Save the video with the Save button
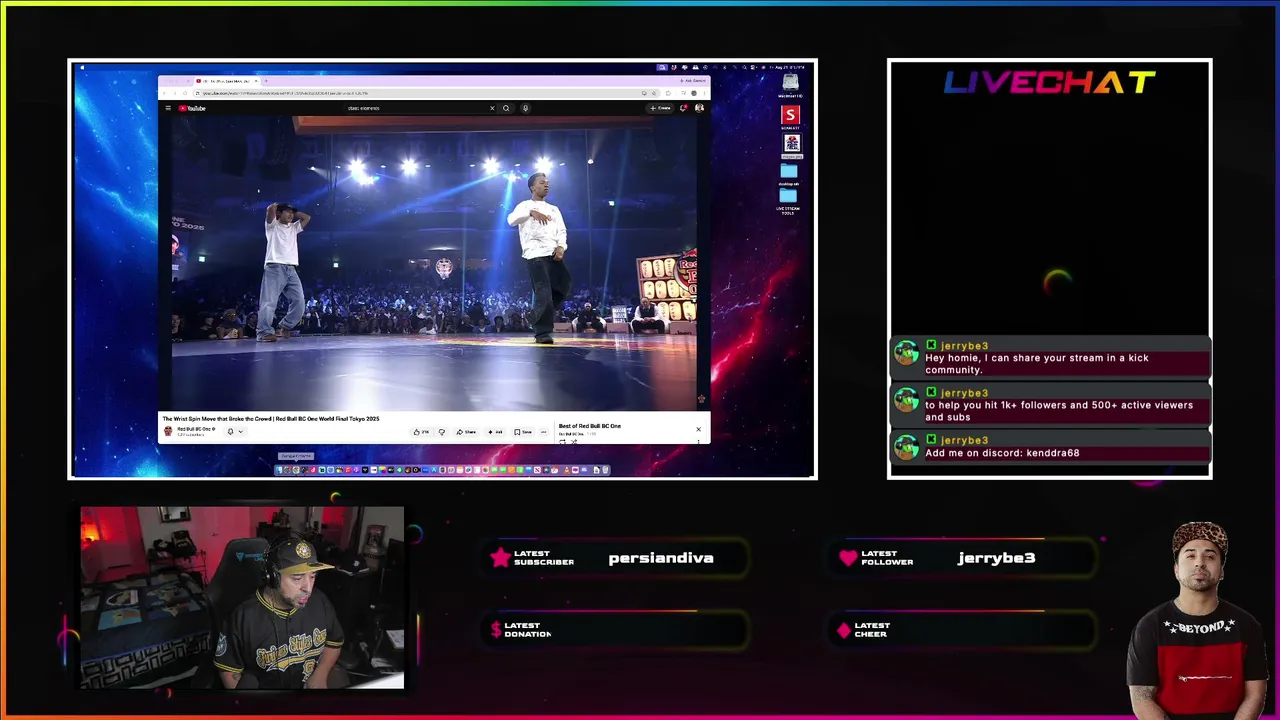This screenshot has width=1280, height=720. [x=523, y=432]
